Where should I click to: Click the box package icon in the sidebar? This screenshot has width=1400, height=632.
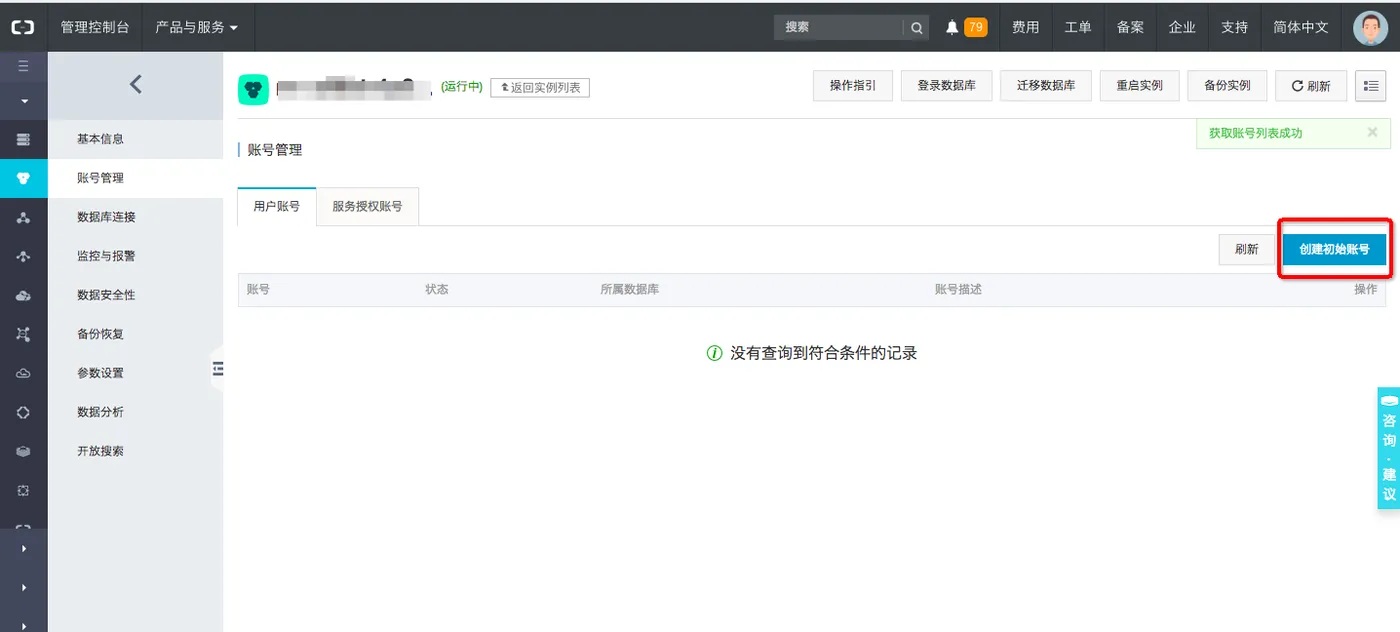pos(23,451)
